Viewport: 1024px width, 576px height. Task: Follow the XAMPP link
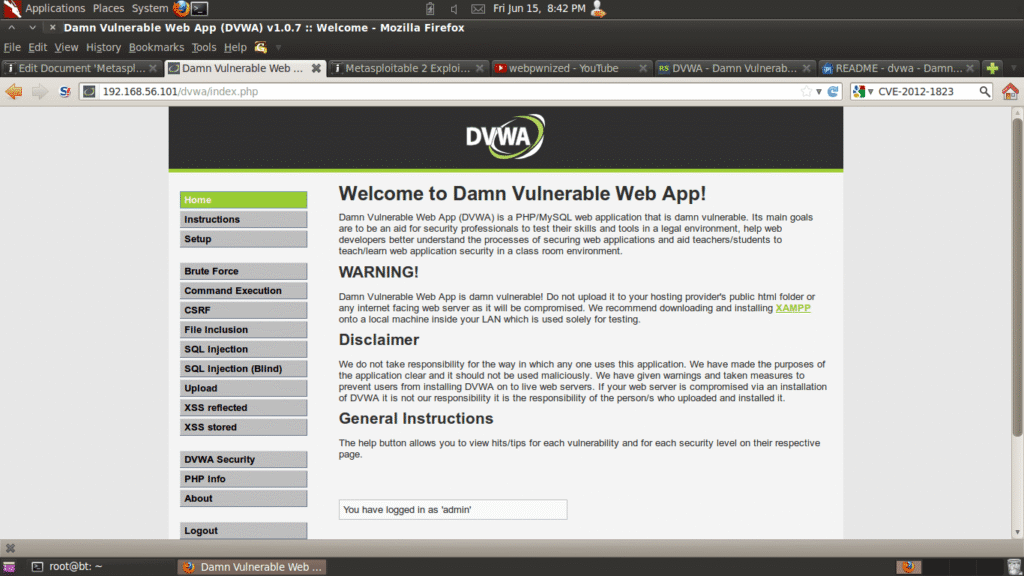click(793, 308)
